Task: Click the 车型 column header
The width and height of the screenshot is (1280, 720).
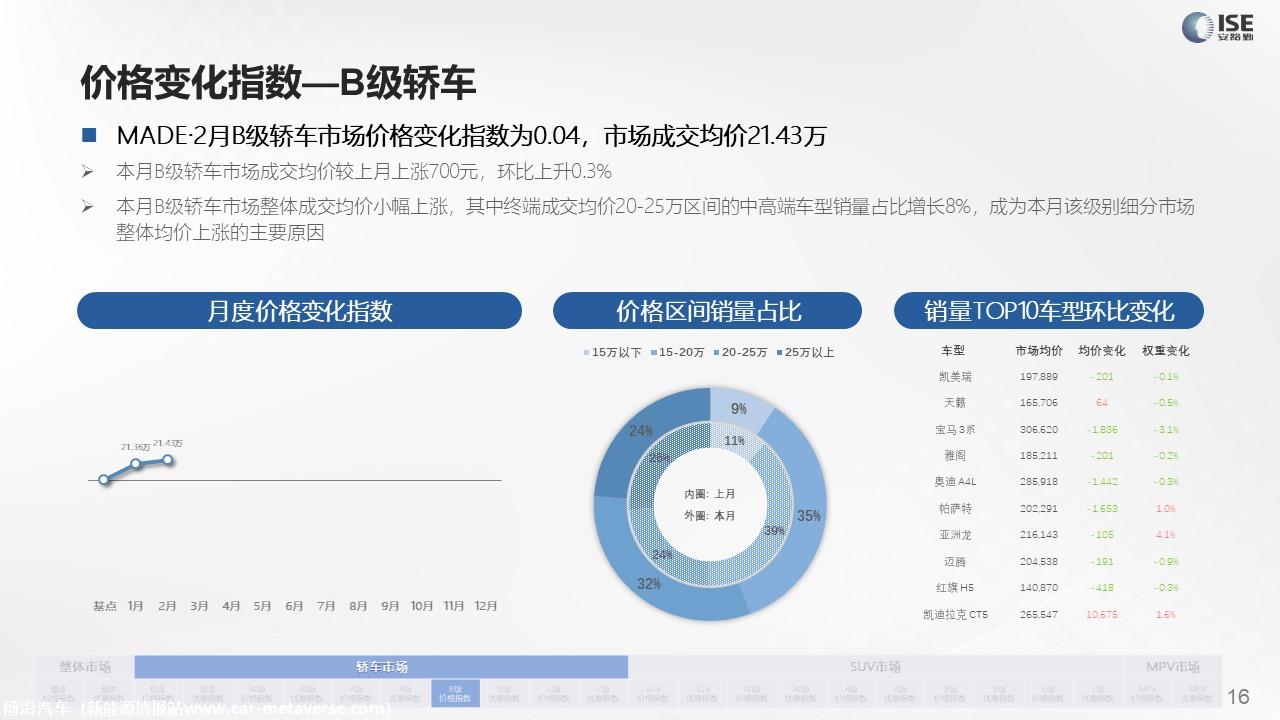Action: pyautogui.click(x=953, y=351)
